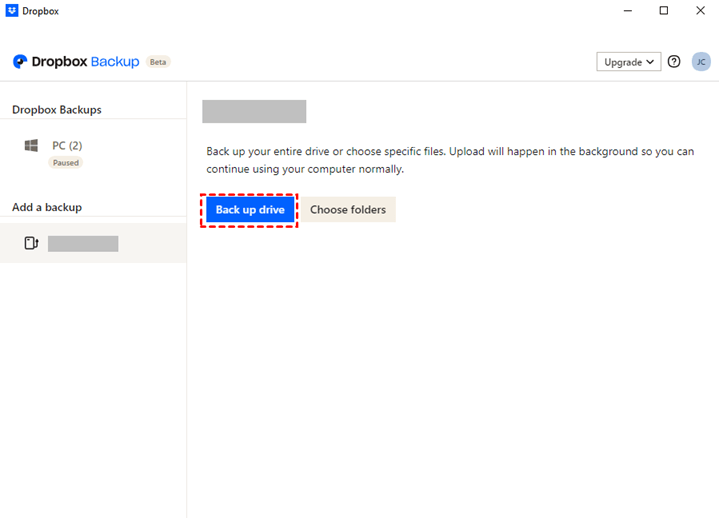Expand the Upgrade dropdown
719x518 pixels.
pos(628,62)
